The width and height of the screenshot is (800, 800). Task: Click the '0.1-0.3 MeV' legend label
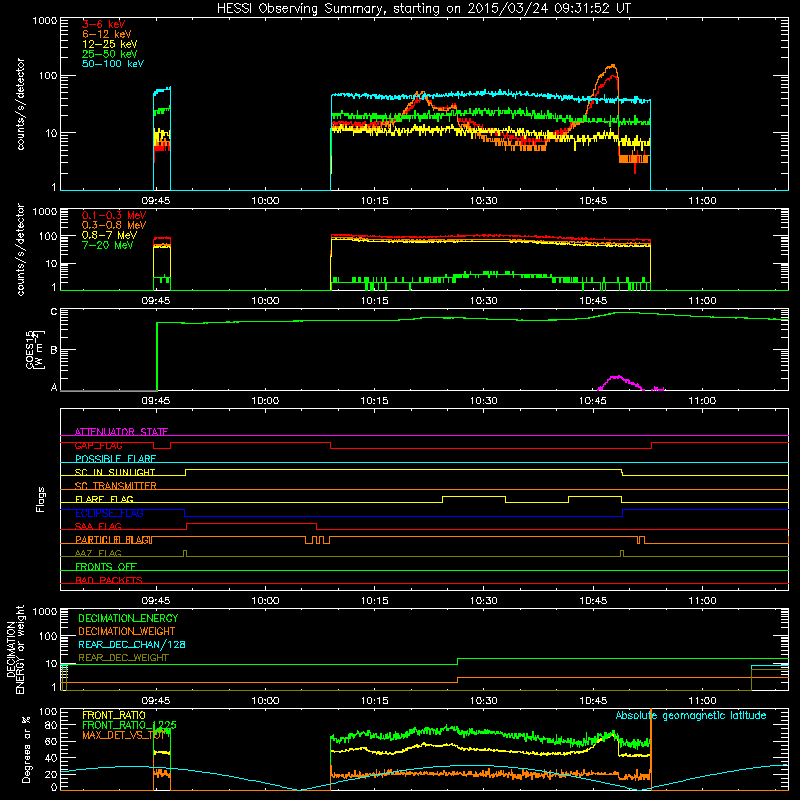114,215
